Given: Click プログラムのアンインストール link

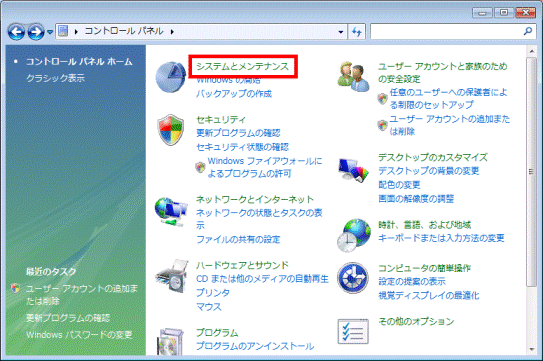Looking at the screenshot, I should [x=255, y=346].
